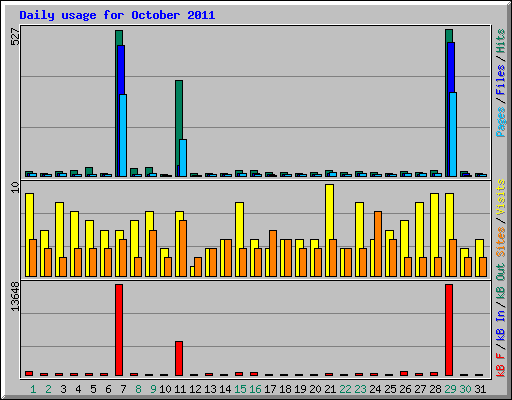The height and width of the screenshot is (400, 512).
Task: Click the cyan Pages bar for day 7
Action: 123,135
